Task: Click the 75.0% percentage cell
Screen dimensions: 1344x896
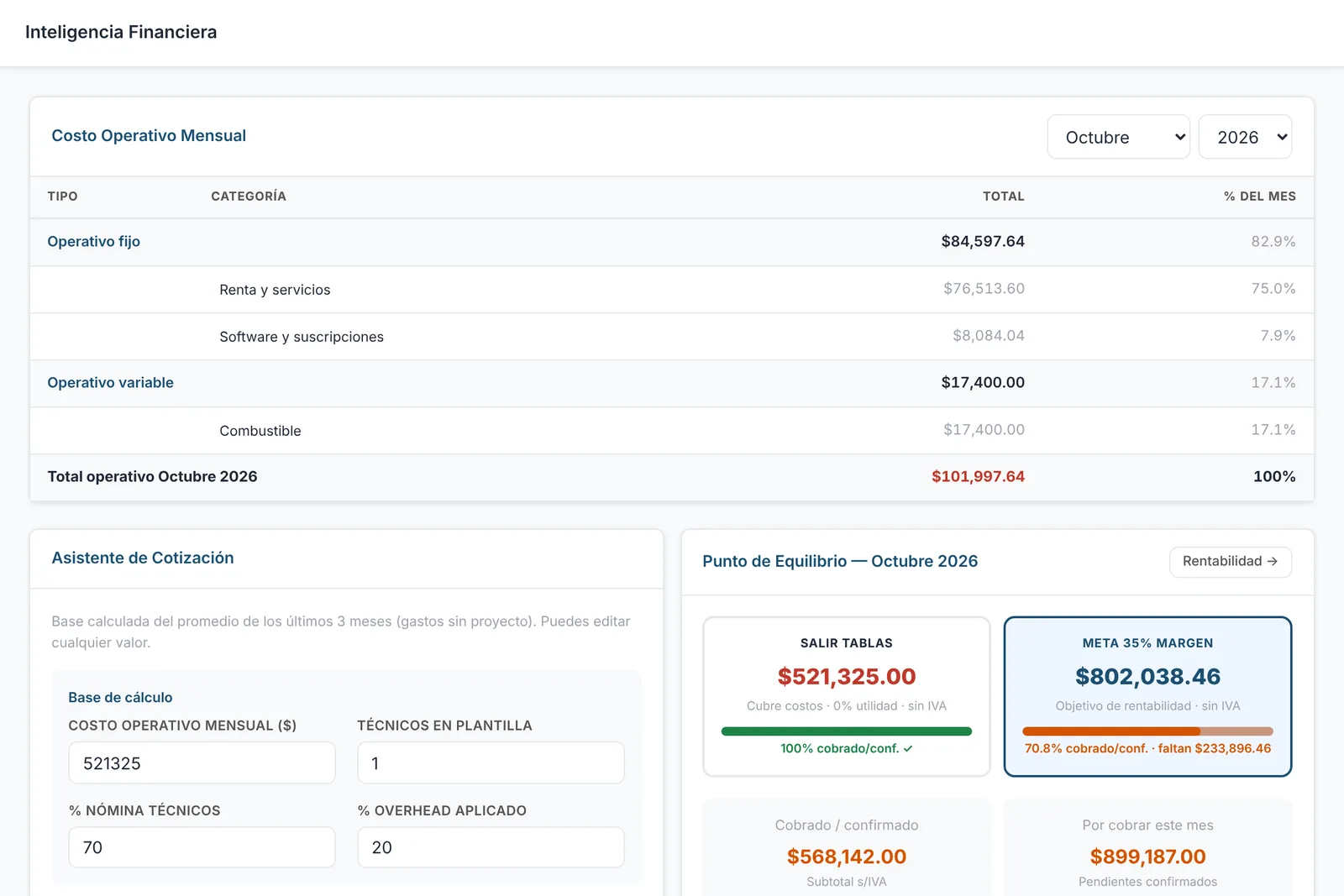Action: (x=1273, y=289)
